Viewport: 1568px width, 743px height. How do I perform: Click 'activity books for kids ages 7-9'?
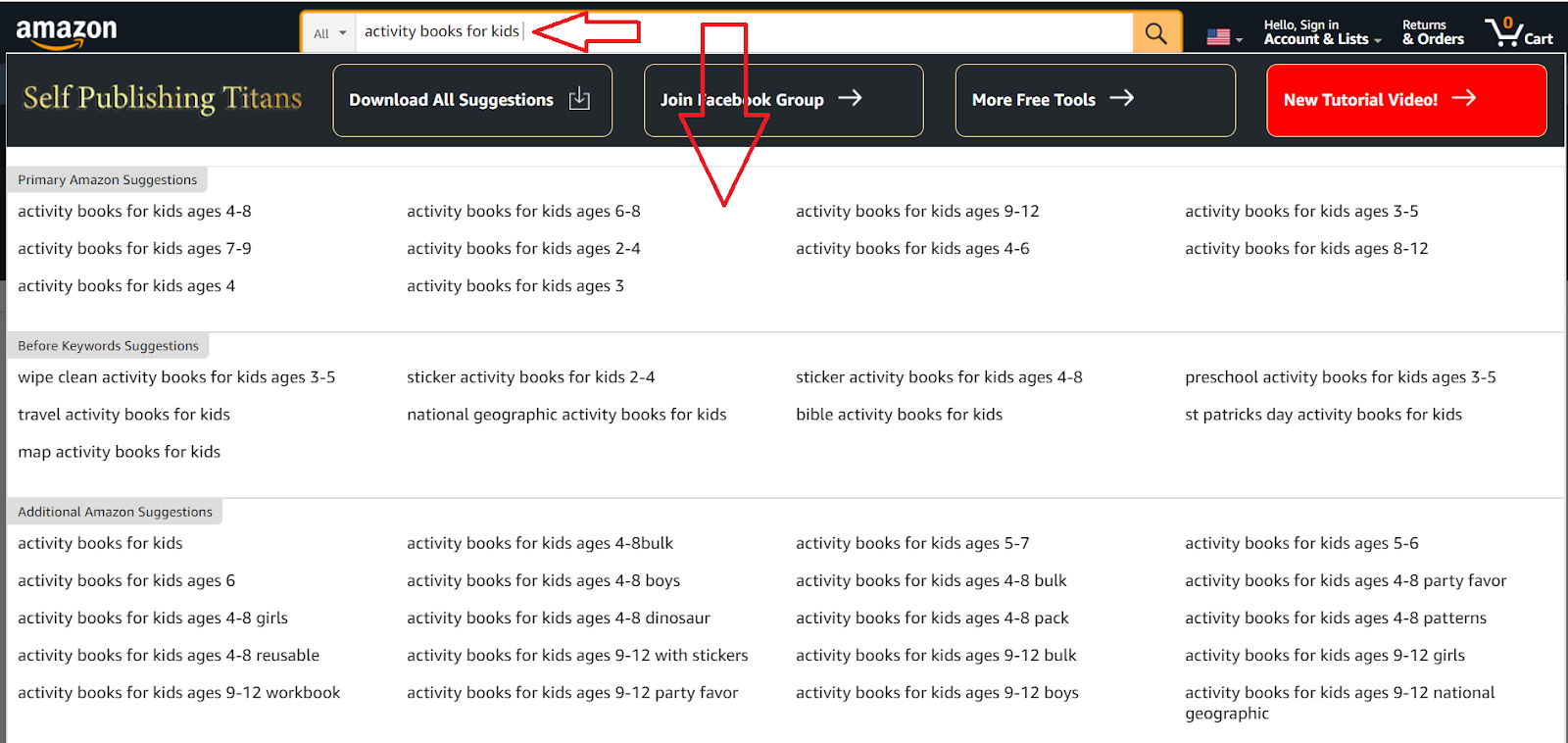coord(134,249)
